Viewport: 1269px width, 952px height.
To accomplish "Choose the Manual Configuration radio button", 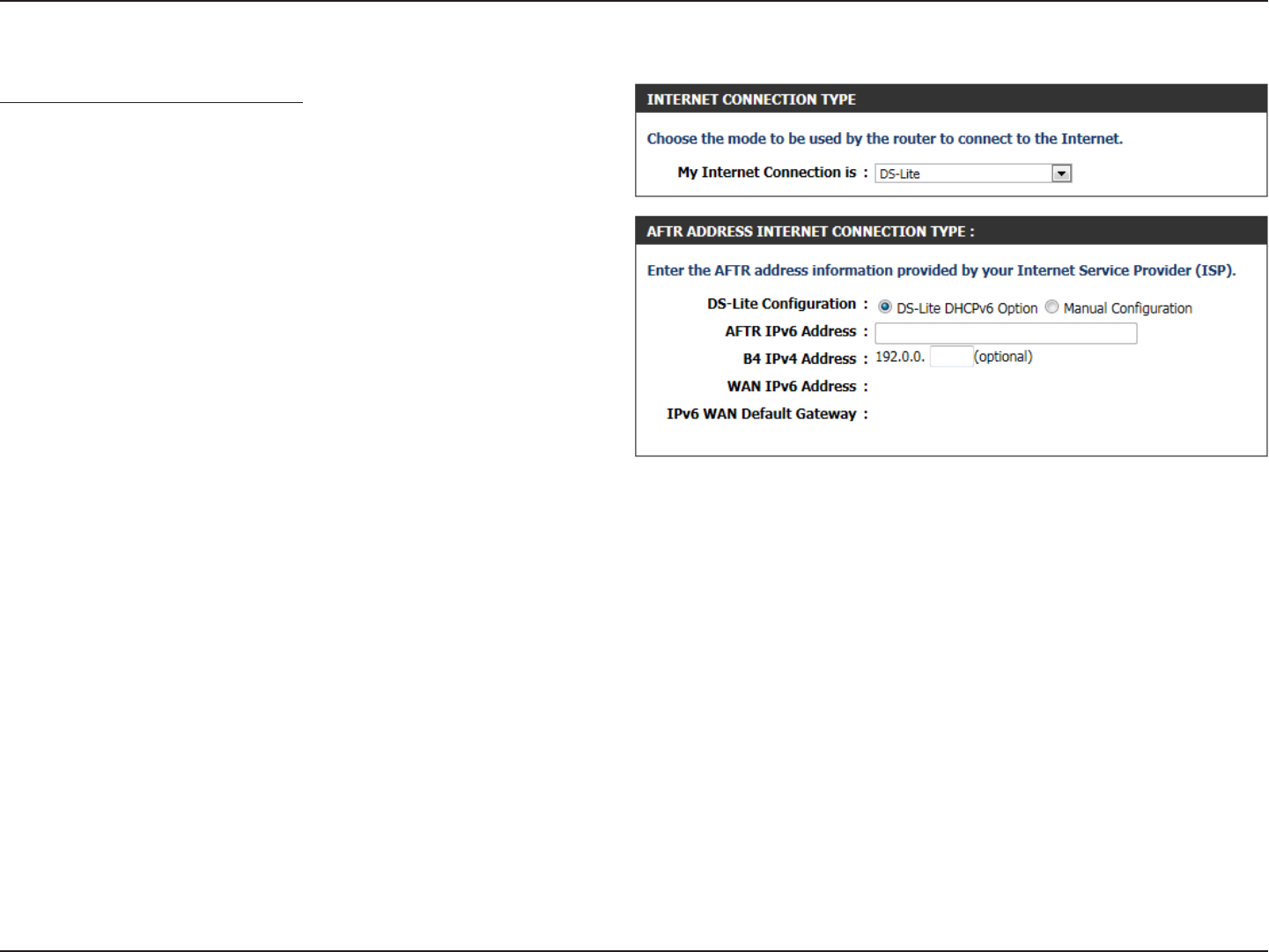I will pyautogui.click(x=1051, y=307).
